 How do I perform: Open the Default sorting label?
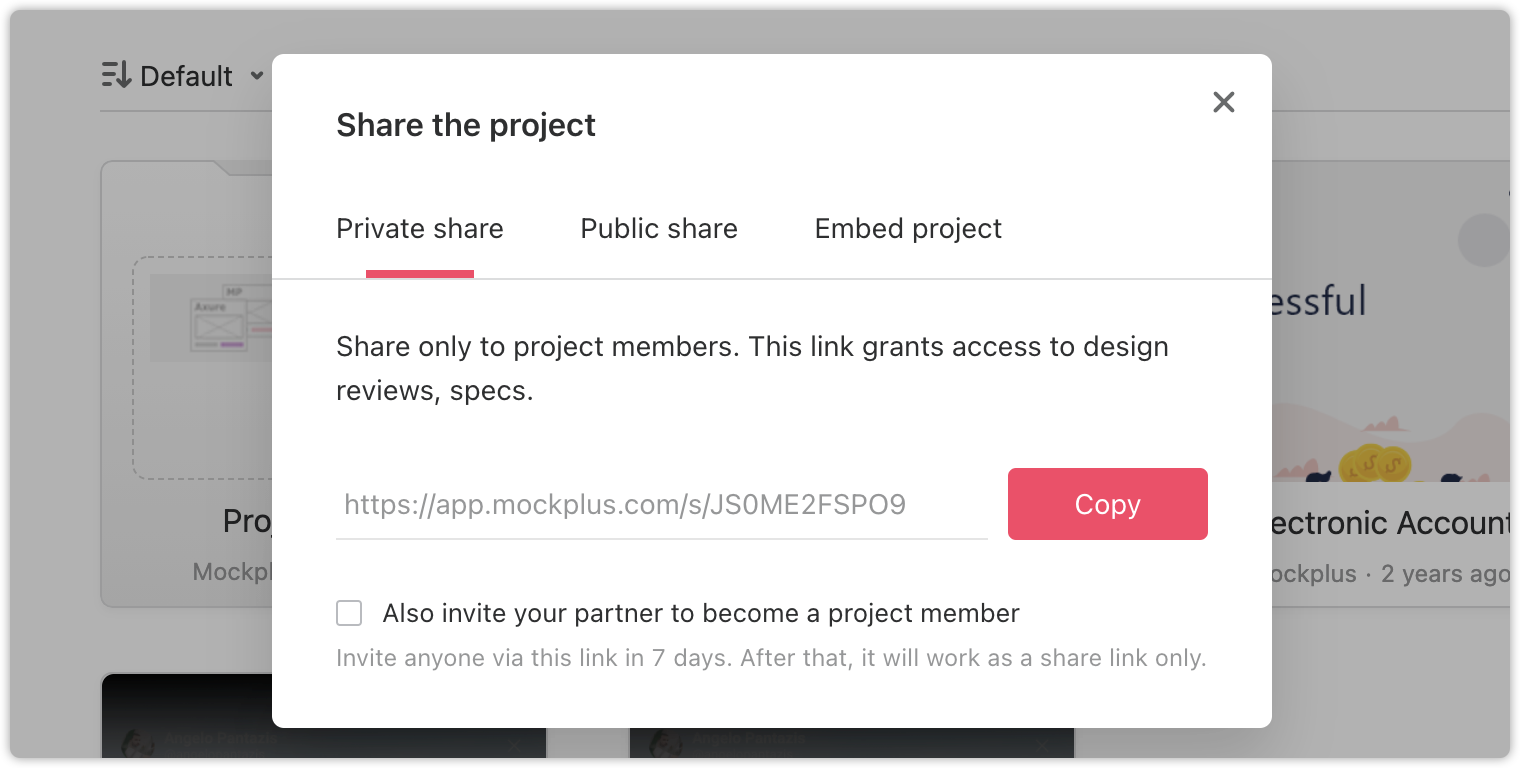click(186, 76)
